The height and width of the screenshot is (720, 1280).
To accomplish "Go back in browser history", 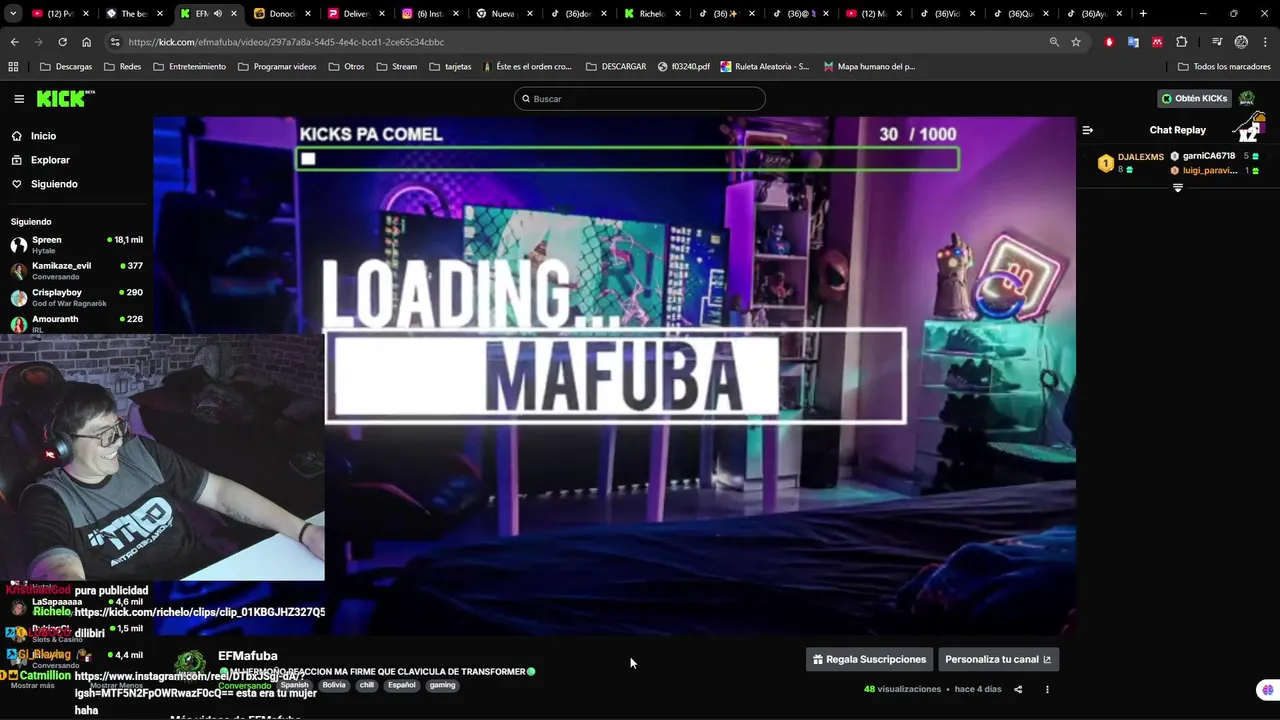I will click(x=14, y=42).
